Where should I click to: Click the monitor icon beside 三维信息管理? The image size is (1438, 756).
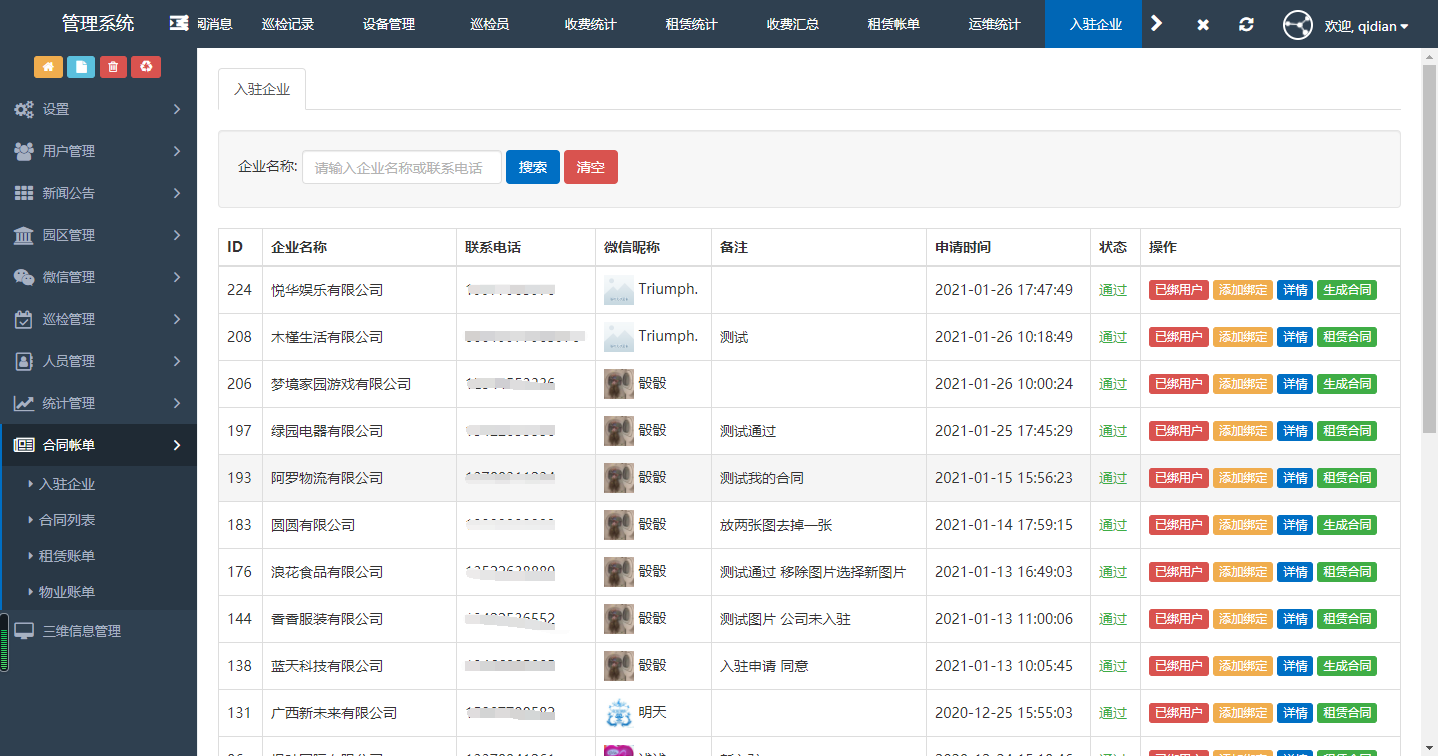[24, 631]
